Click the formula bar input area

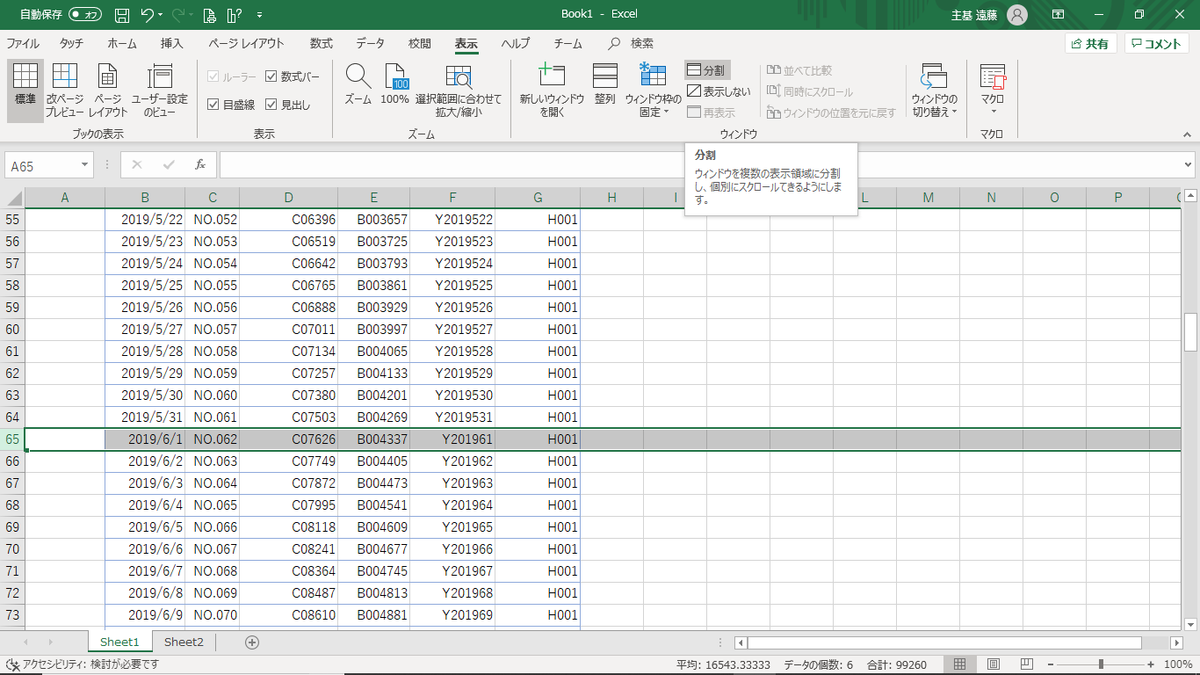698,165
